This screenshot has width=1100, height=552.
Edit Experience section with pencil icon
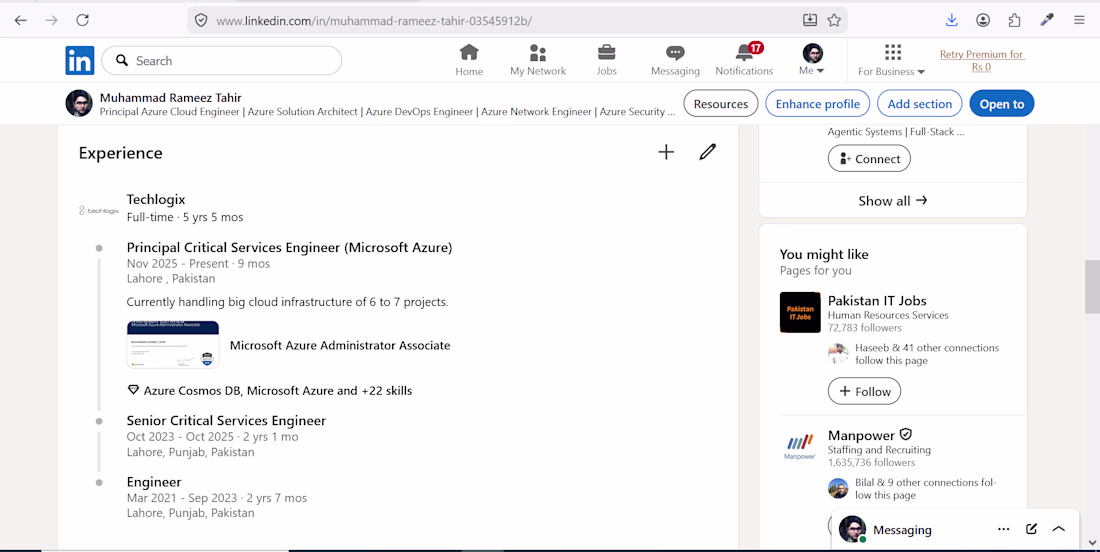(x=707, y=152)
